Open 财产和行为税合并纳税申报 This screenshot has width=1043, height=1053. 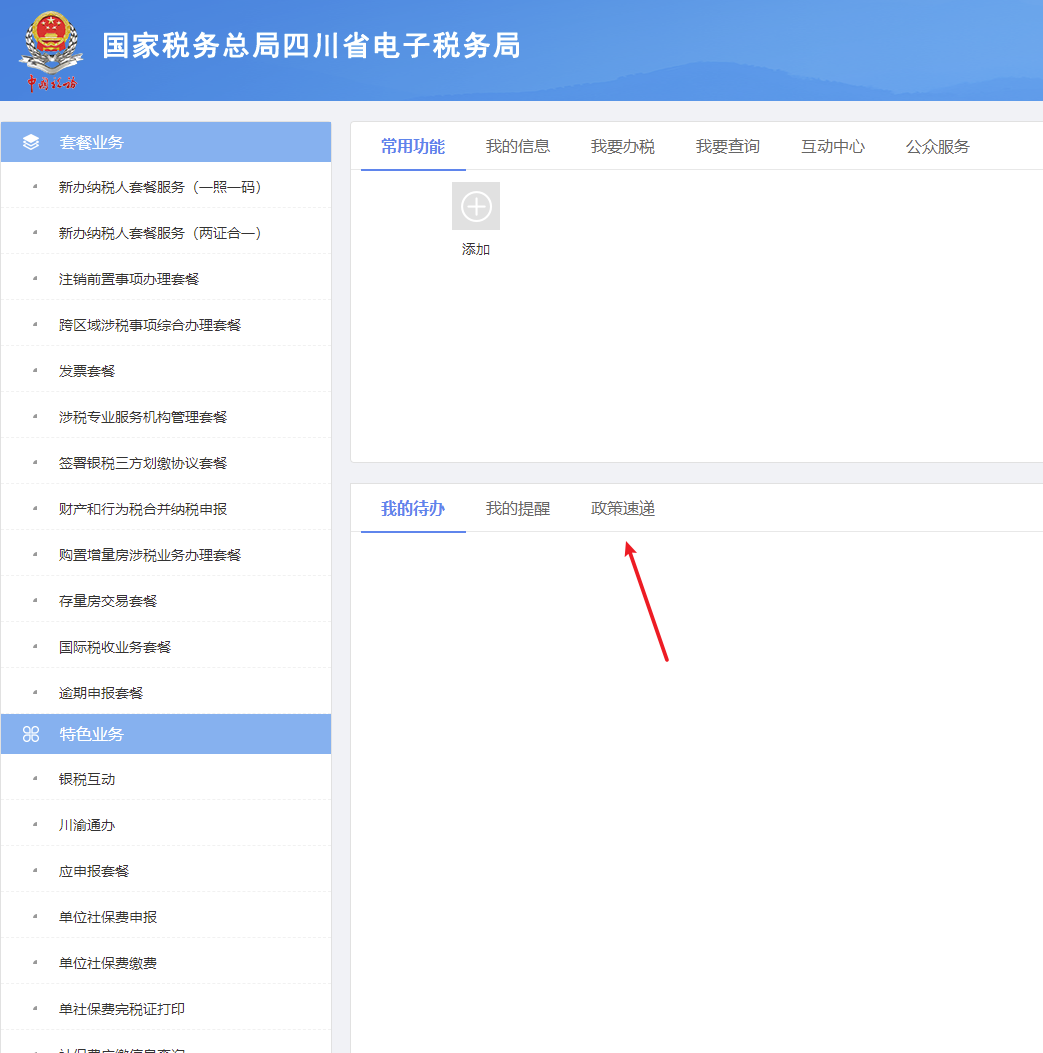[166, 509]
